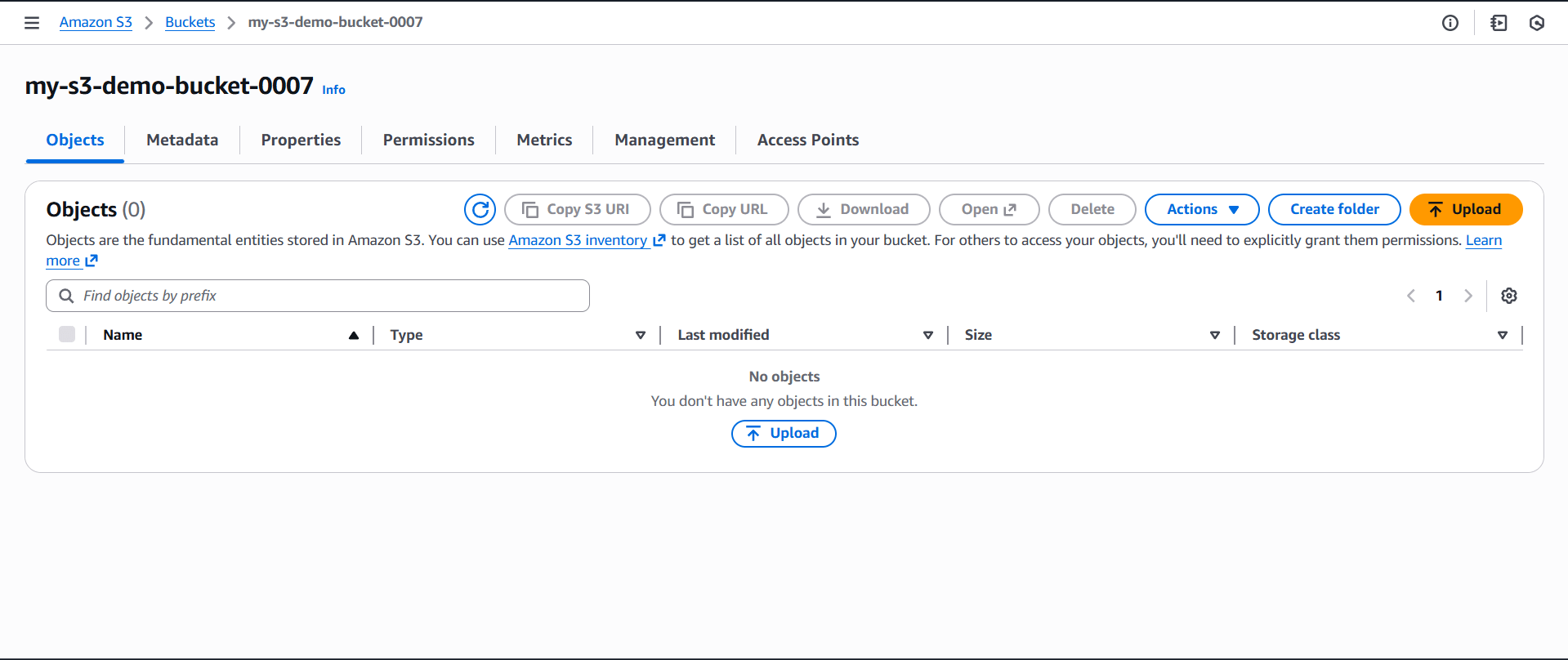This screenshot has height=660, width=1568.
Task: Open Buckets breadcrumb link
Action: pyautogui.click(x=190, y=22)
